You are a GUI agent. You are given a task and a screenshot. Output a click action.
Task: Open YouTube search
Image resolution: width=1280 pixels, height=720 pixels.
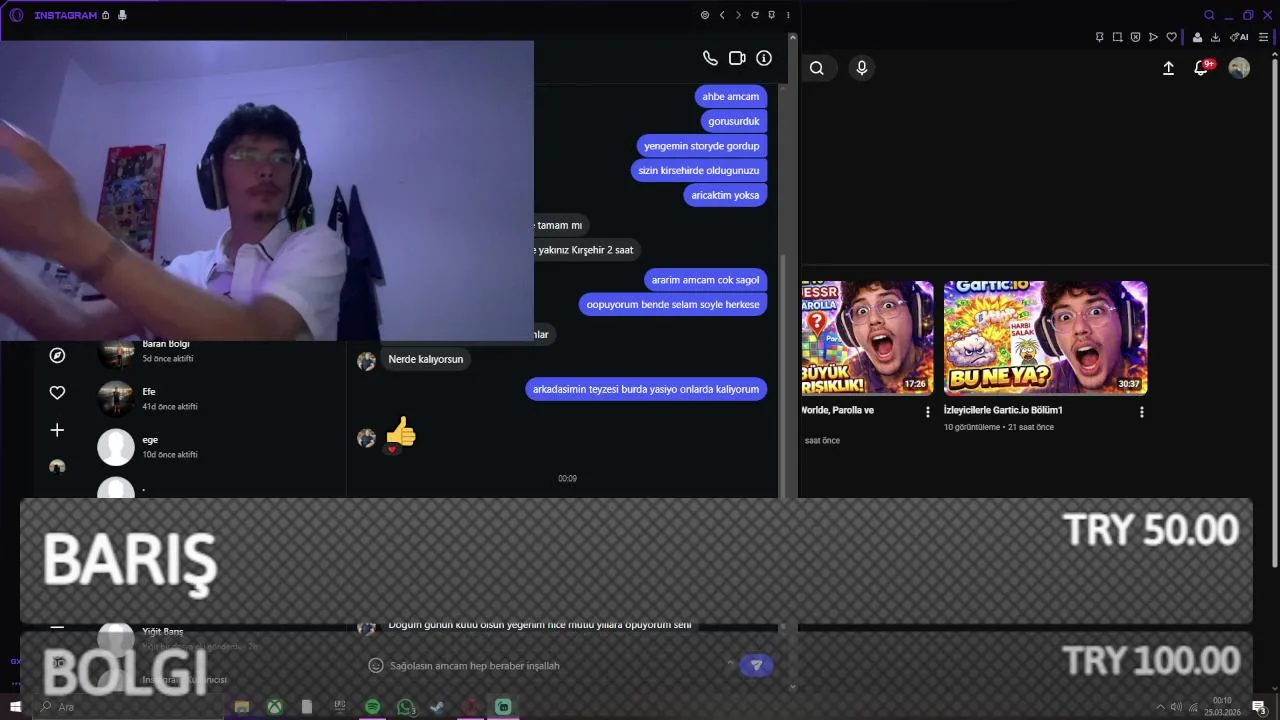pyautogui.click(x=817, y=68)
